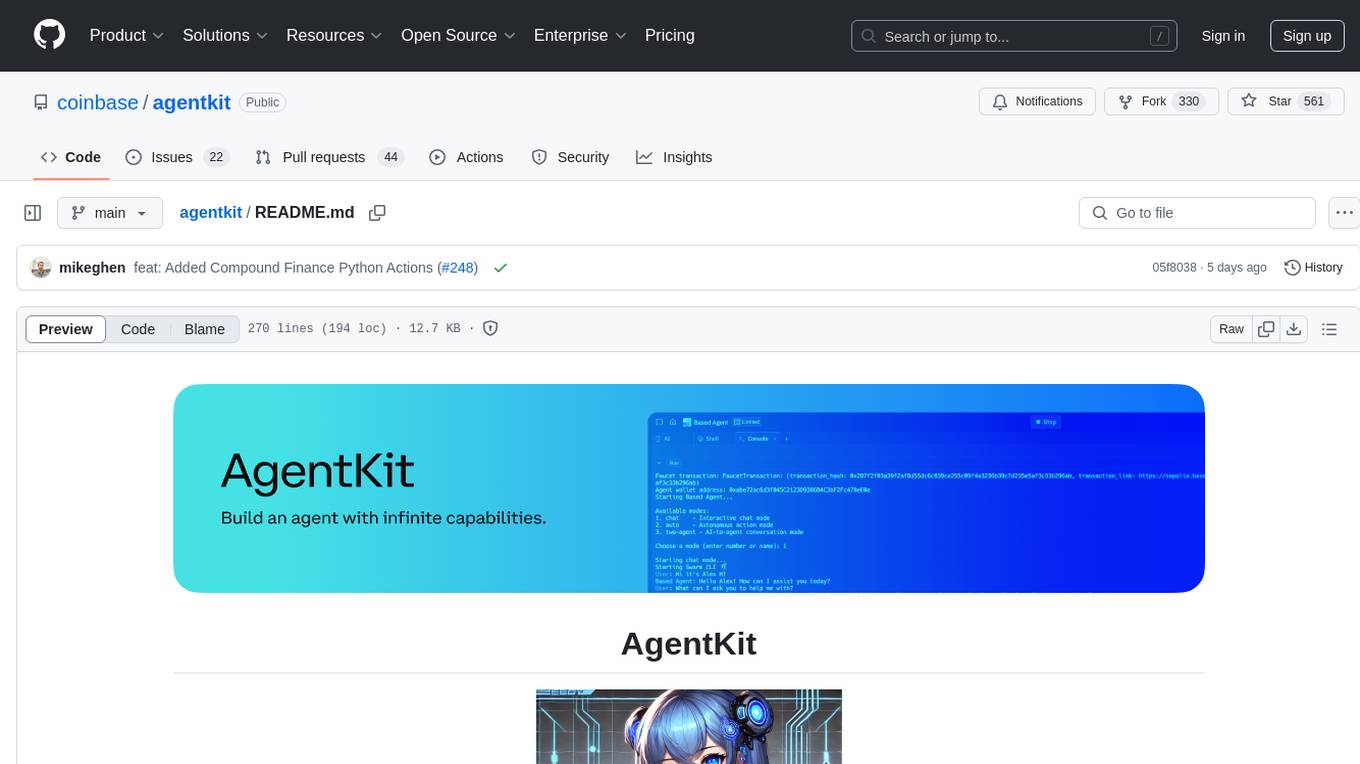Open the more file actions menu
Image resolution: width=1360 pixels, height=764 pixels.
pyautogui.click(x=1344, y=213)
